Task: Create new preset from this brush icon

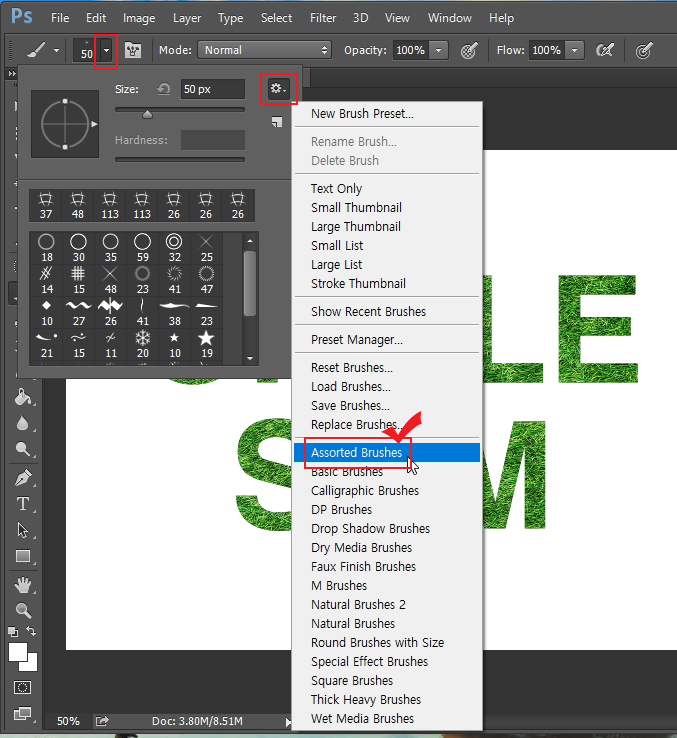Action: 277,122
